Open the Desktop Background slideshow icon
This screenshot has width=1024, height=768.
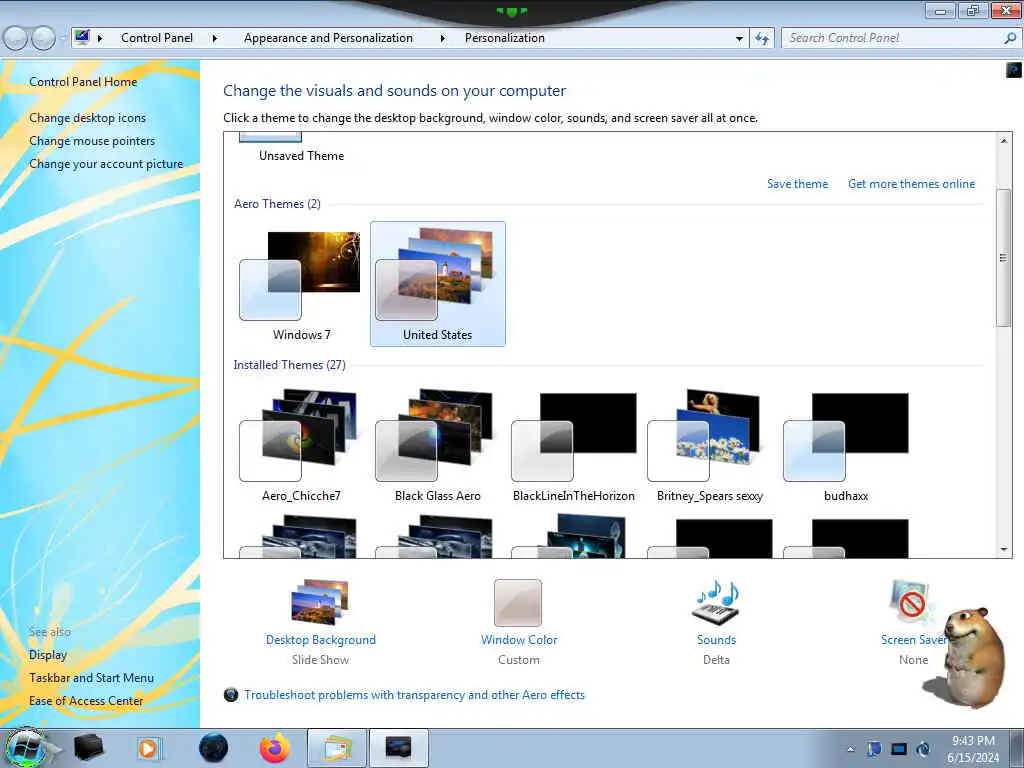click(320, 601)
